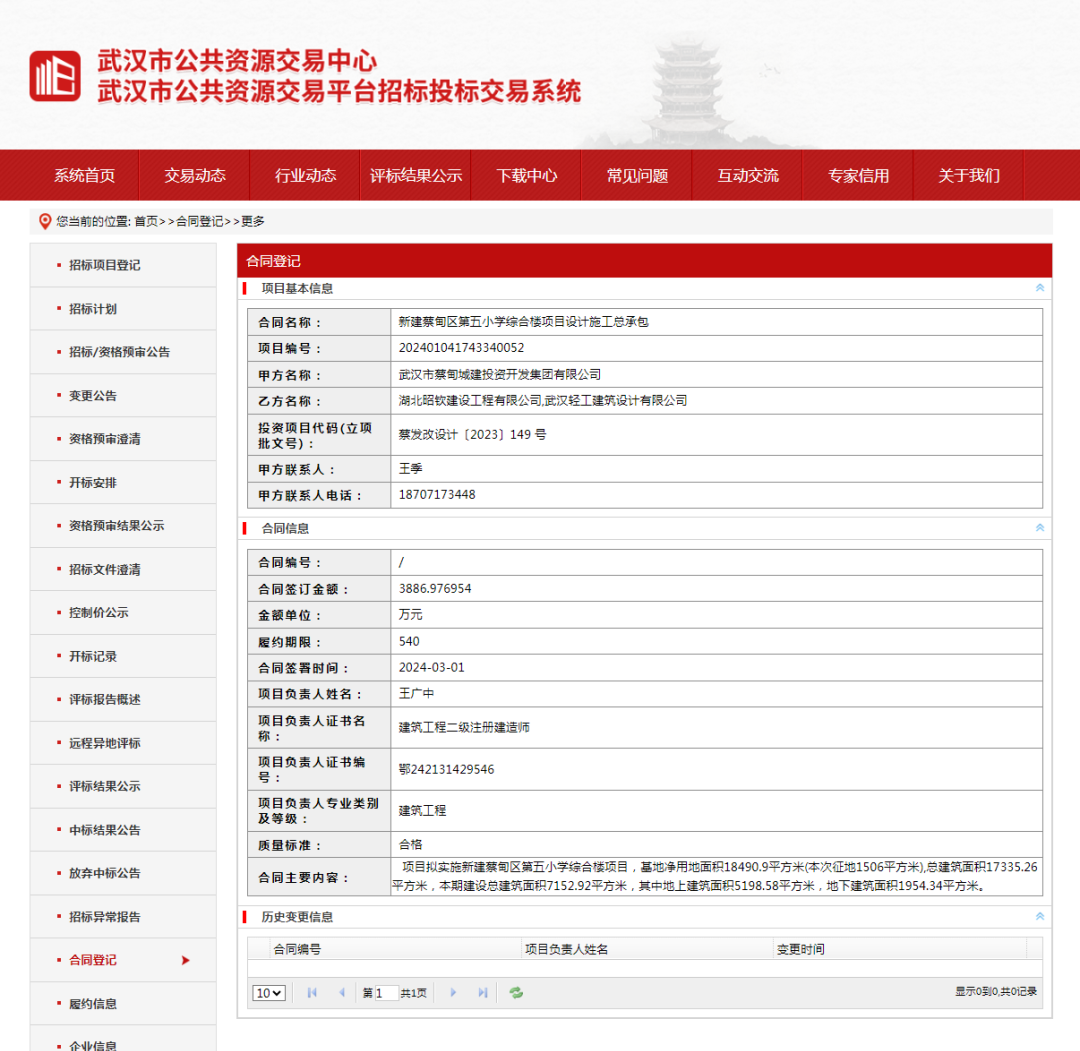Click 首页 link in breadcrumb

(x=145, y=221)
